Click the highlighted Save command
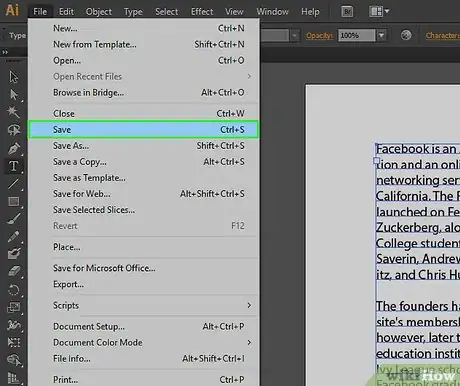This screenshot has width=460, height=386. coord(144,129)
